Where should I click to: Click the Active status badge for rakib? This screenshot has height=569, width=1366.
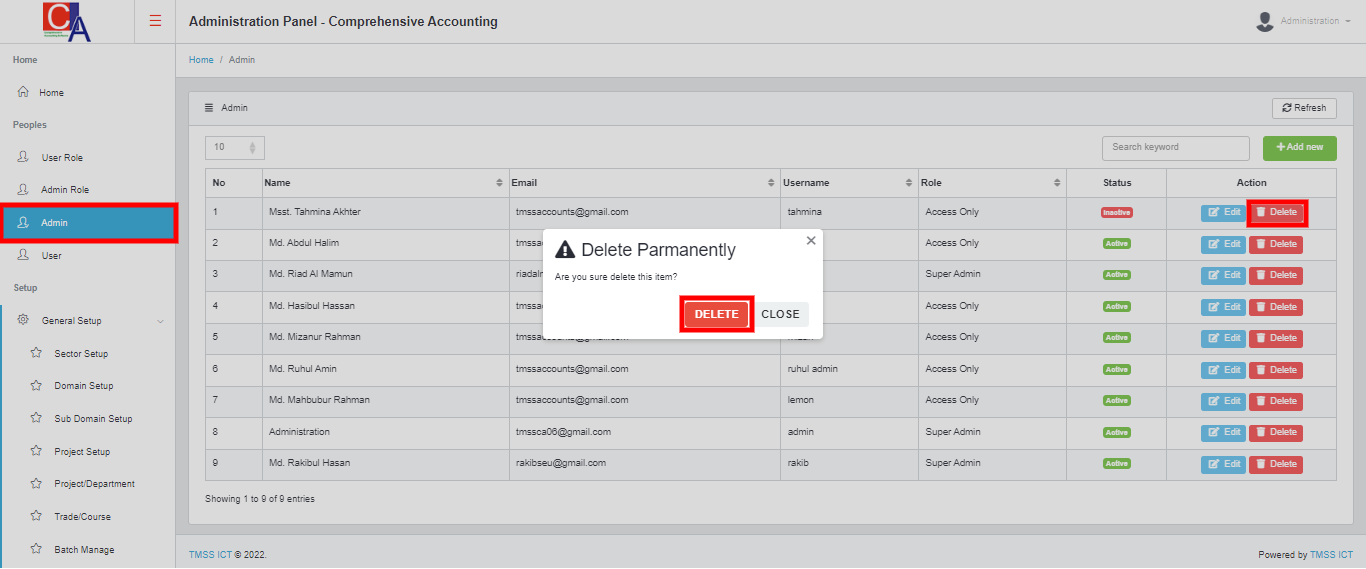[x=1116, y=464]
